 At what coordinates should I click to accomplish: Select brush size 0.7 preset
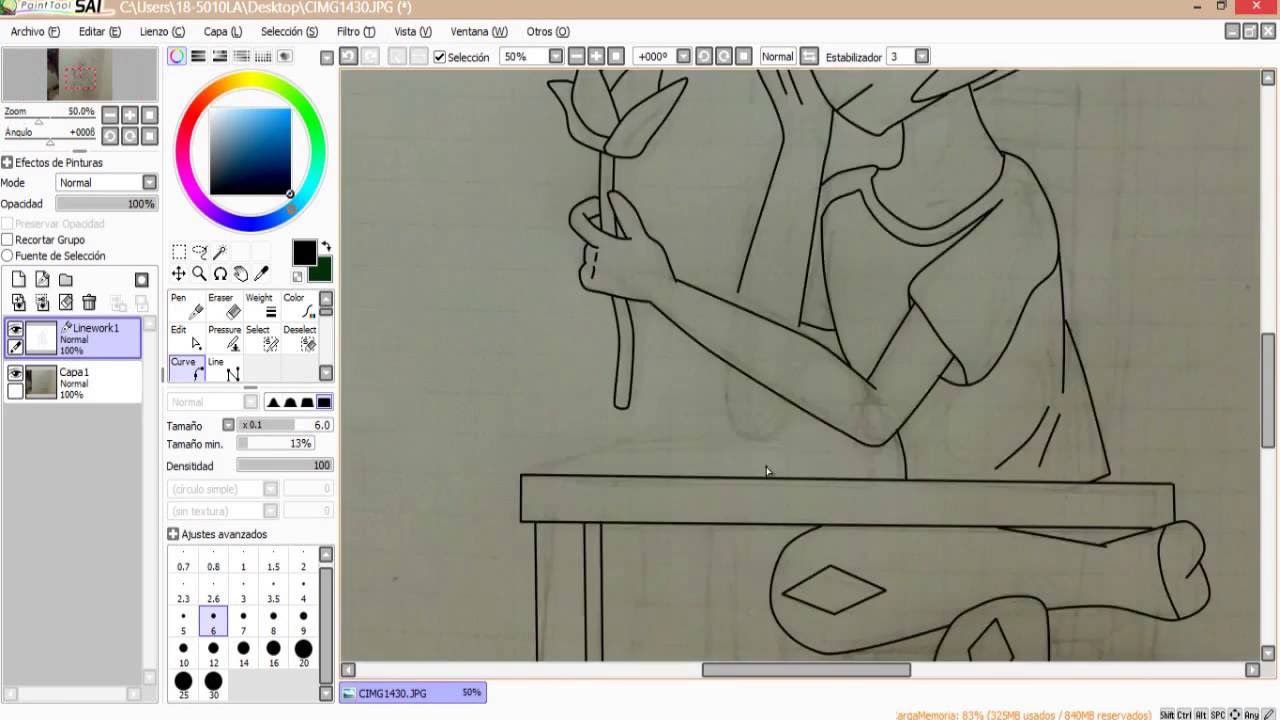point(183,559)
